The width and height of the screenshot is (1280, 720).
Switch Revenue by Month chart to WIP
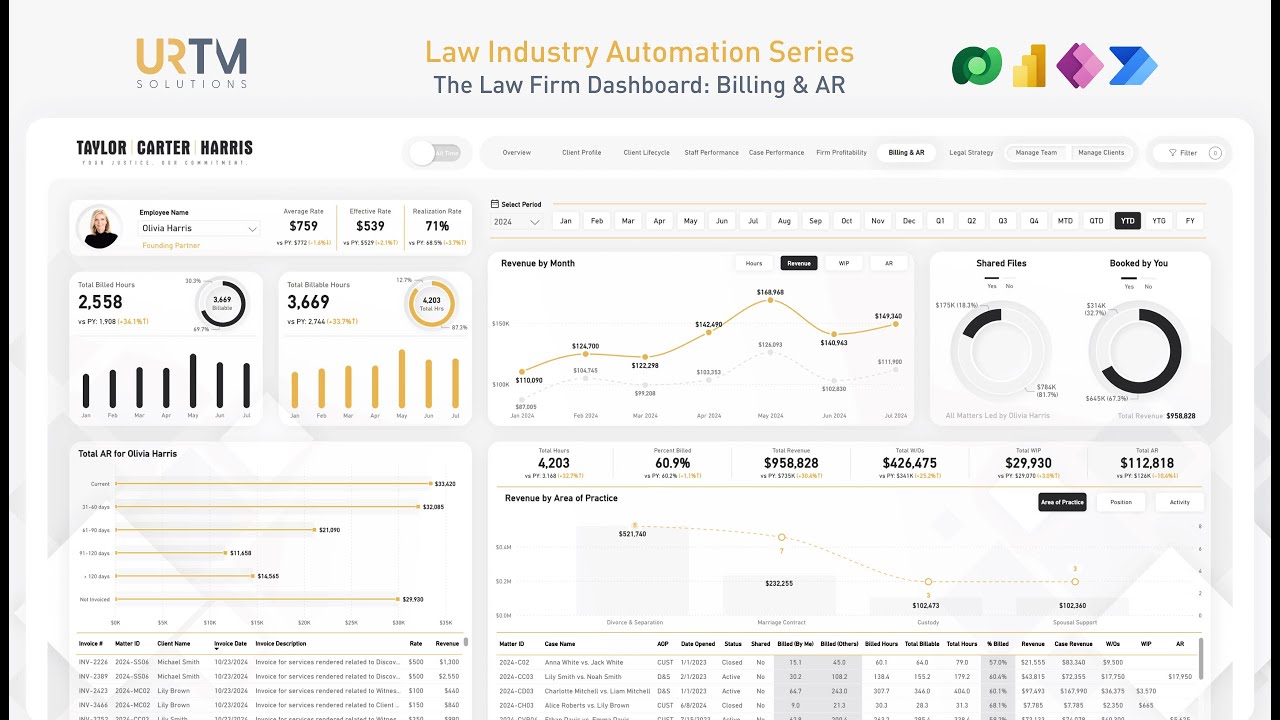(844, 263)
